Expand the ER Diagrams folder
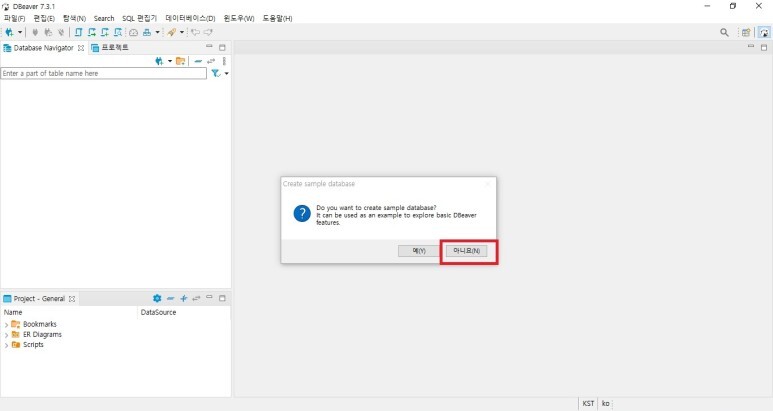The height and width of the screenshot is (411, 773). point(6,335)
